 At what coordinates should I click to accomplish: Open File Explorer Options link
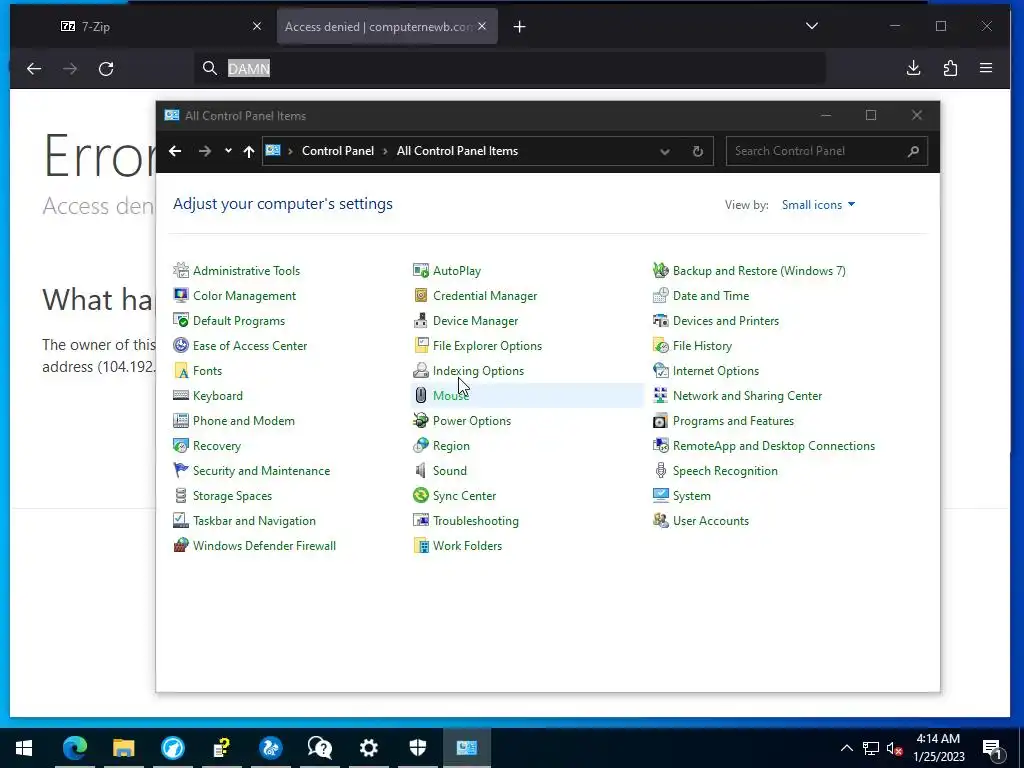point(487,345)
